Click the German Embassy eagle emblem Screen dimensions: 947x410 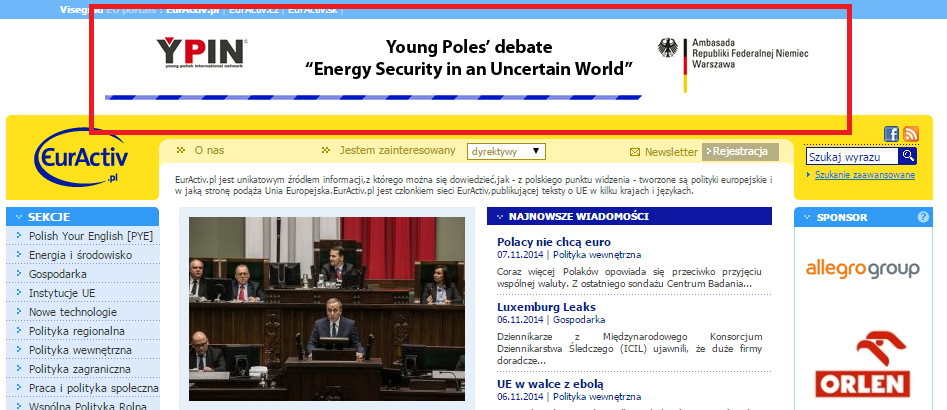[667, 48]
